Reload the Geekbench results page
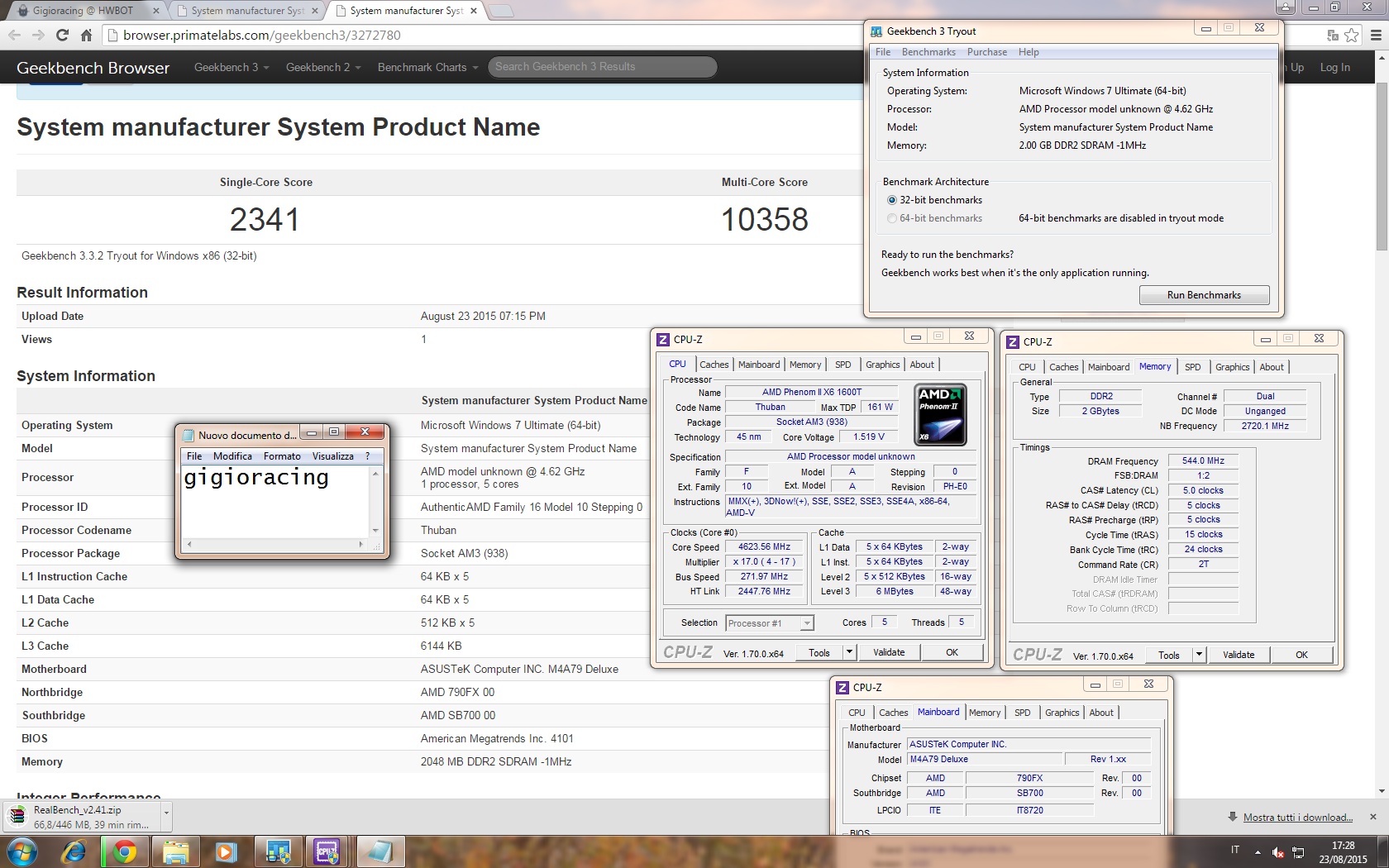 coord(62,35)
